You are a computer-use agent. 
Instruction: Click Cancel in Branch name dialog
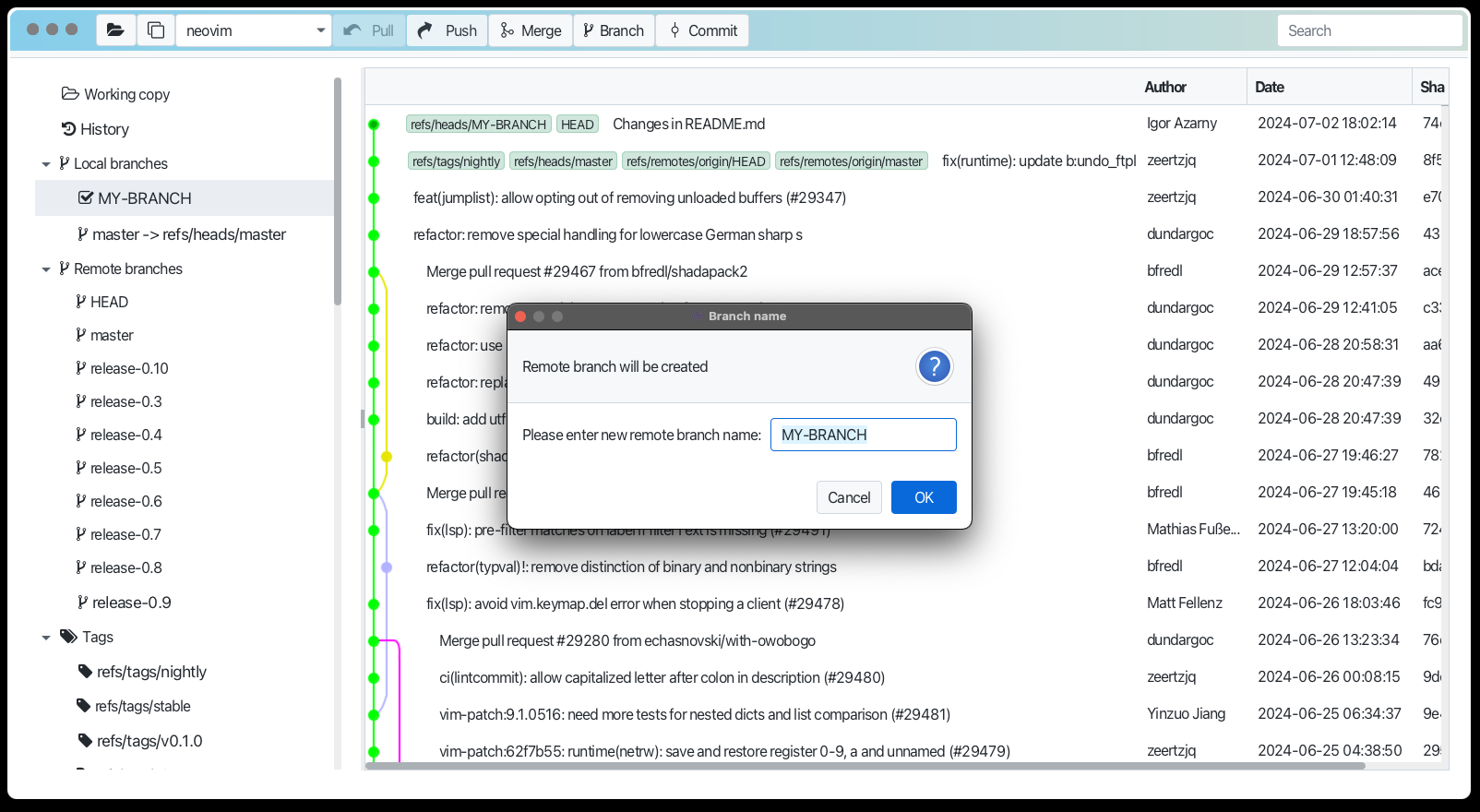pyautogui.click(x=849, y=497)
